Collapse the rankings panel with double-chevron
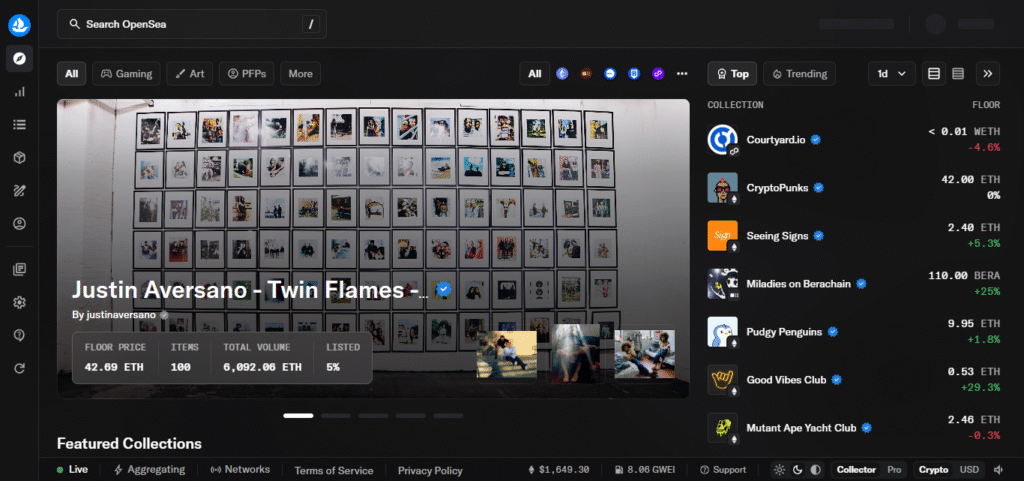 pyautogui.click(x=988, y=74)
